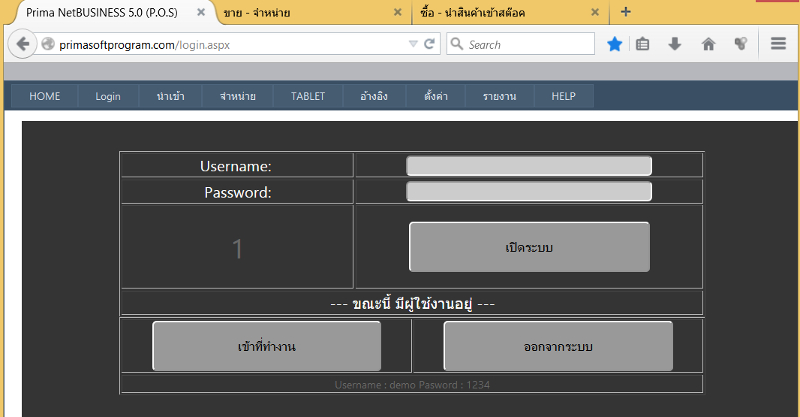Click the address bar URL primasoftprogram.com
This screenshot has height=417, width=800.
[x=144, y=45]
